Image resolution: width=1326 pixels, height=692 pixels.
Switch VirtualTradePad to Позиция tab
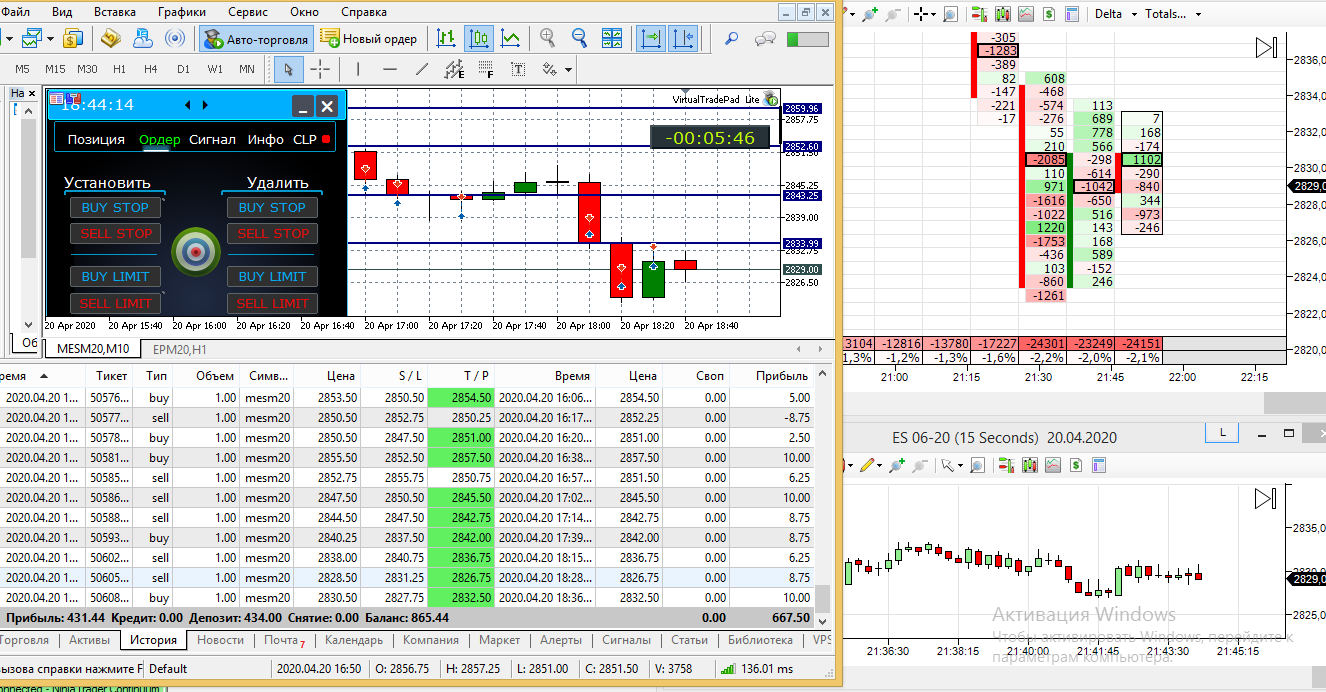(96, 140)
